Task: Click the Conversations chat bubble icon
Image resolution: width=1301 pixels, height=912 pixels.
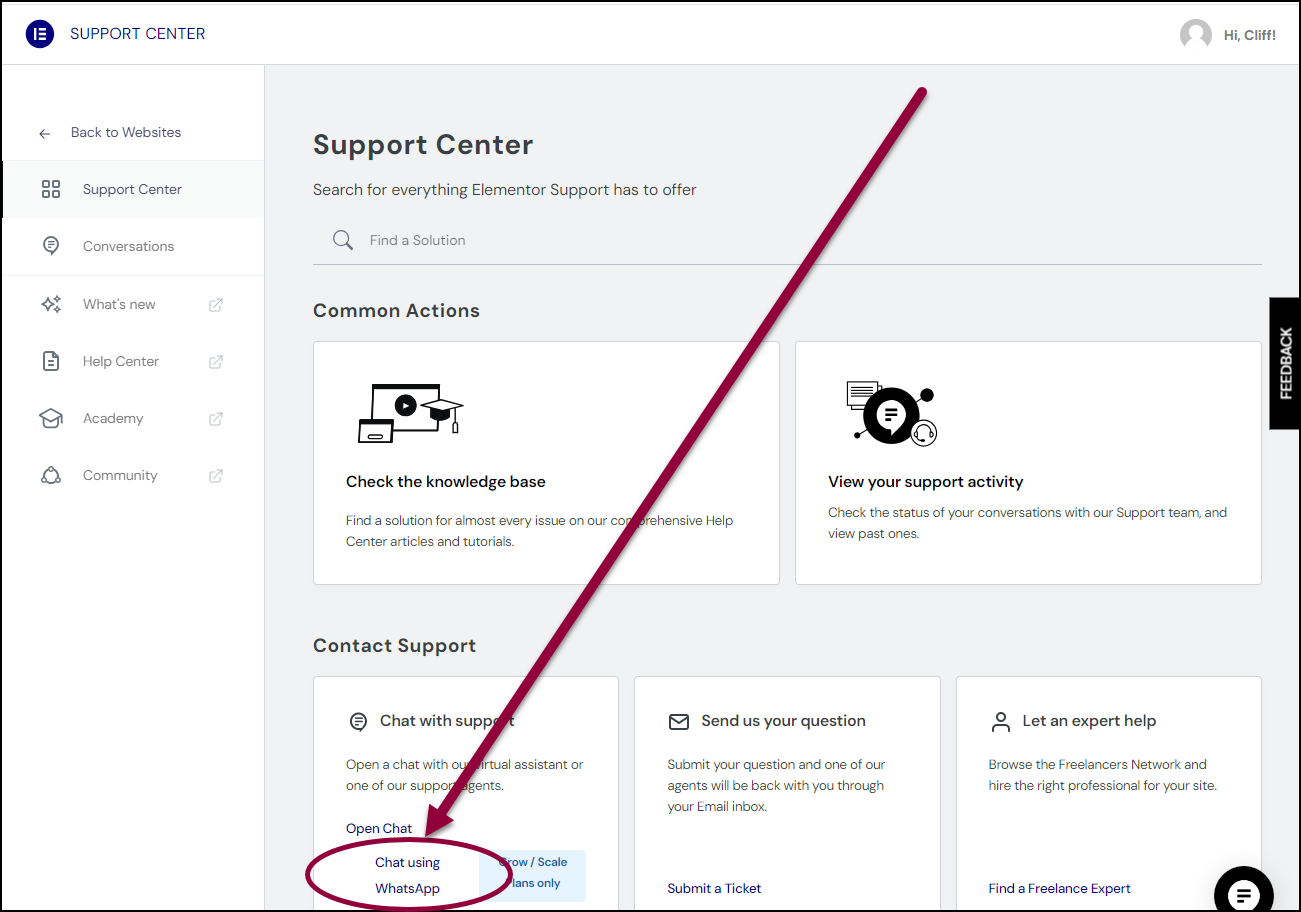Action: [51, 246]
